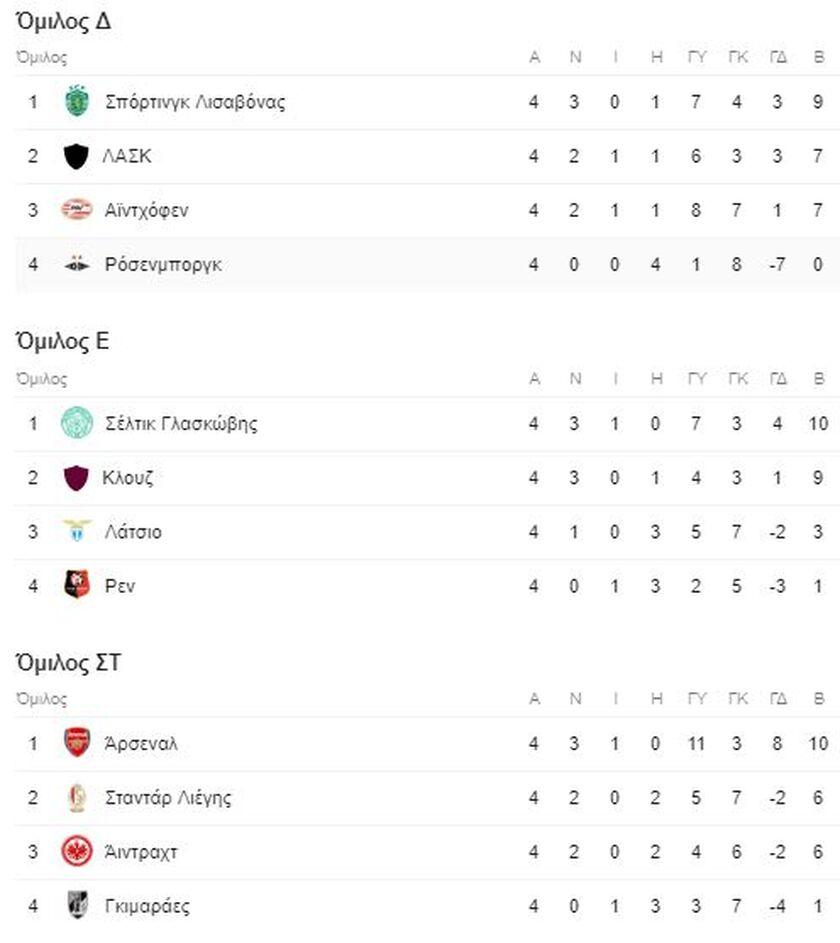The image size is (840, 943).
Task: Click the Όμιλος Ε group heading
Action: click(63, 342)
